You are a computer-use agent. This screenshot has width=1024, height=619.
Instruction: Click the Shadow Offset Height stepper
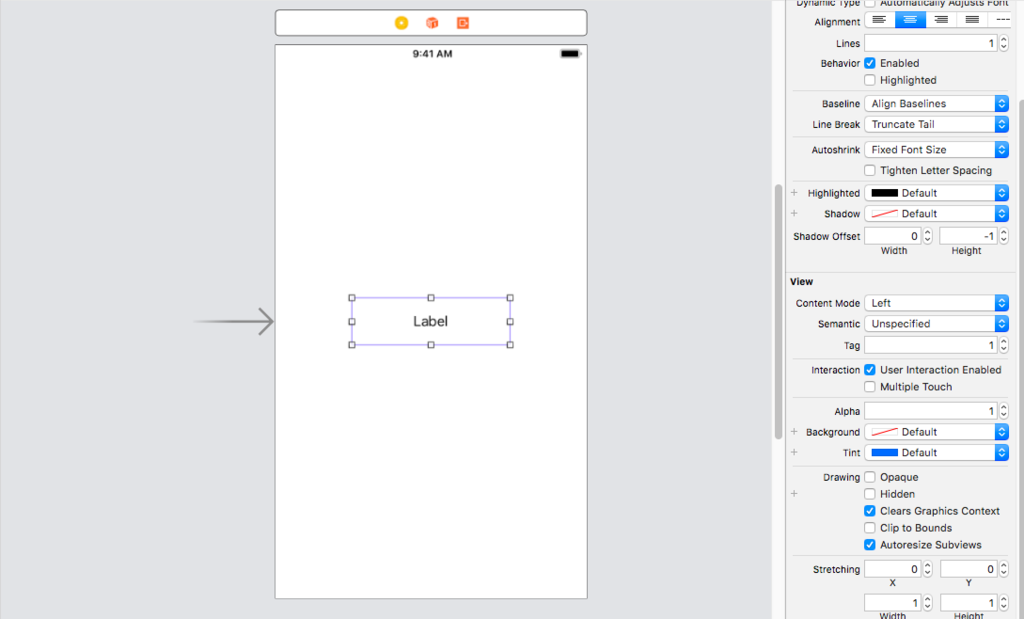point(1004,236)
